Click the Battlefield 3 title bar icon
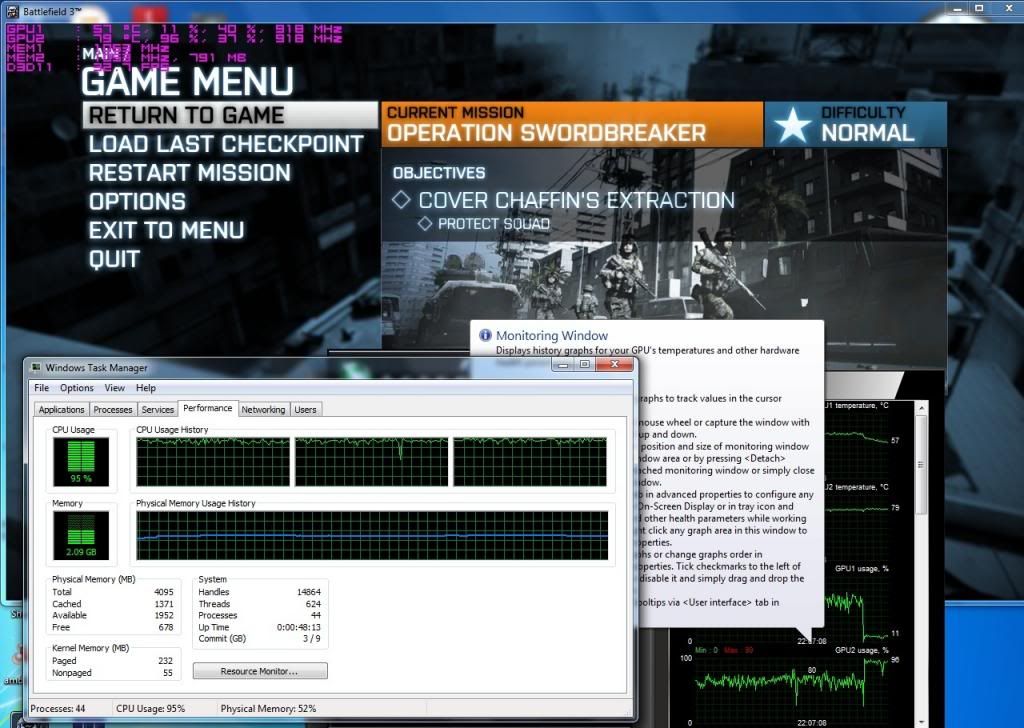 (12, 11)
